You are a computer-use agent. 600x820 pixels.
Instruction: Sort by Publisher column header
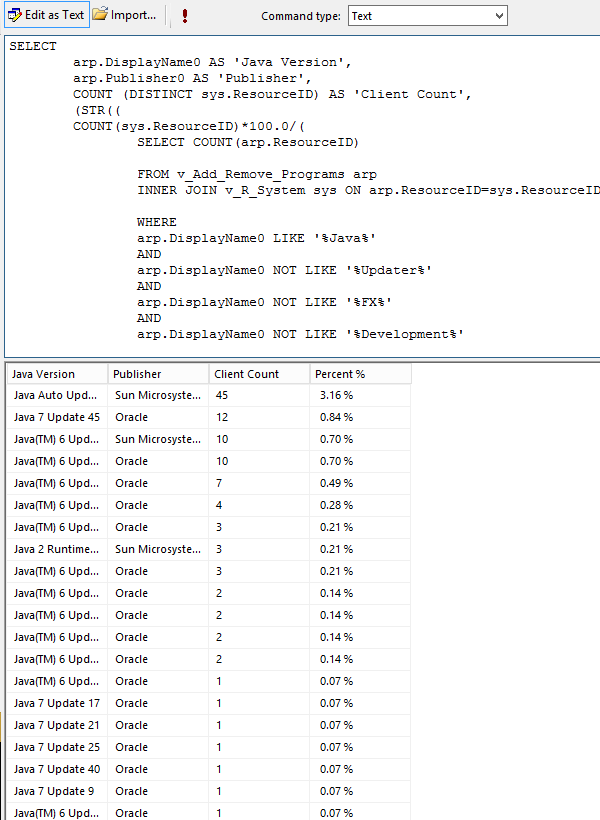[158, 374]
